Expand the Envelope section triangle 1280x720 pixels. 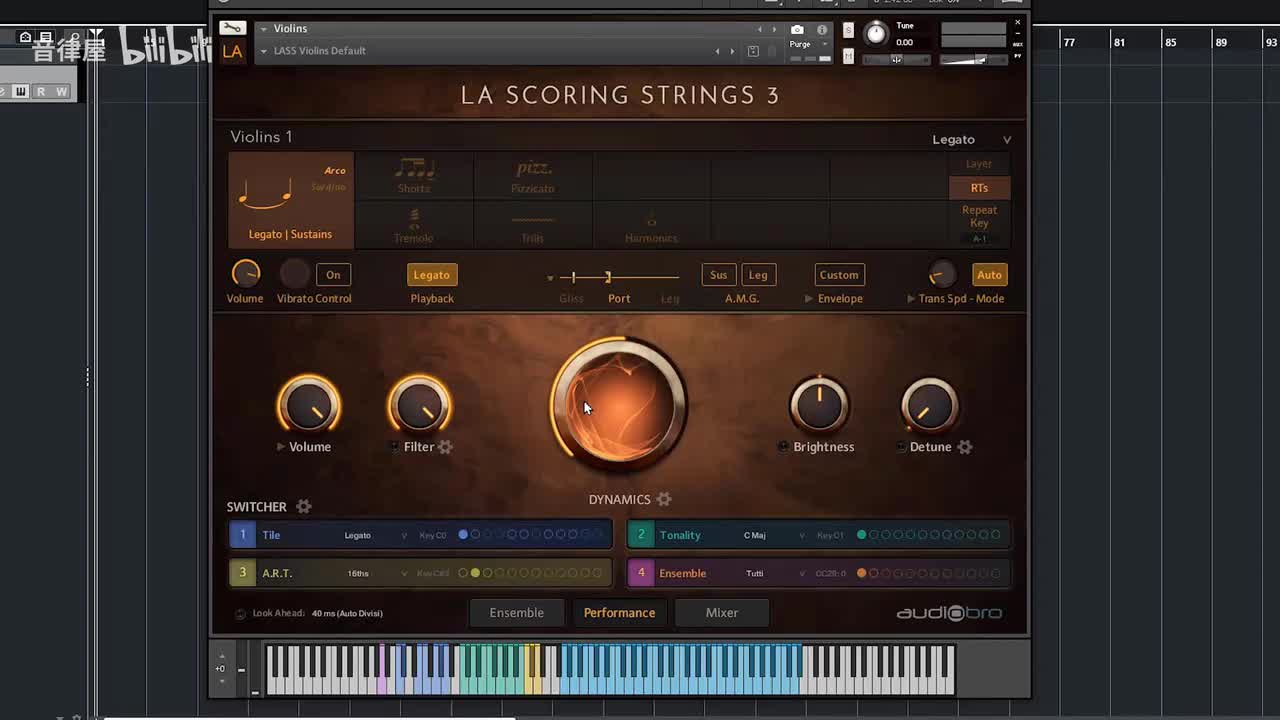coord(809,299)
